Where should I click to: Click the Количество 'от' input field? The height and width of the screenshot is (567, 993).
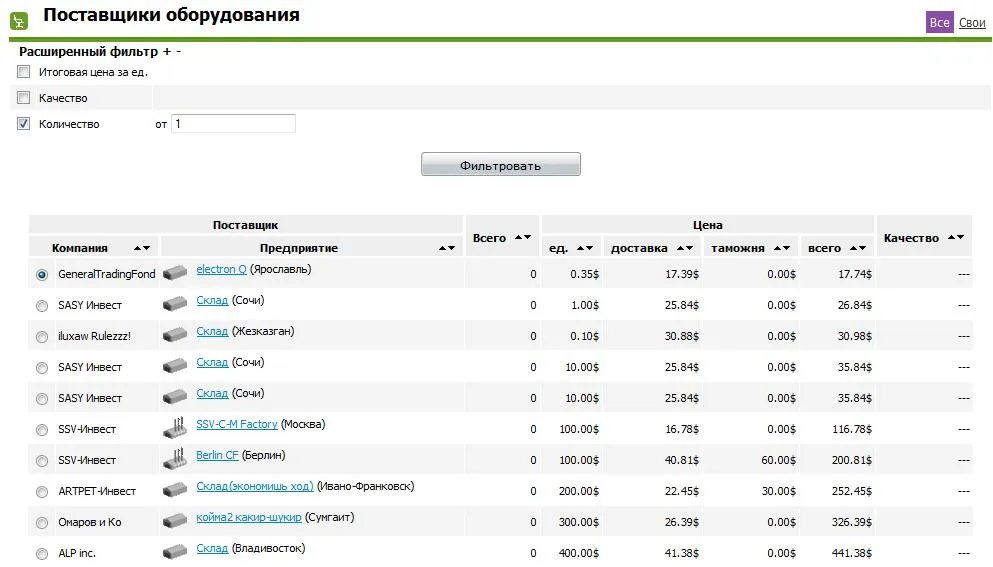click(233, 124)
